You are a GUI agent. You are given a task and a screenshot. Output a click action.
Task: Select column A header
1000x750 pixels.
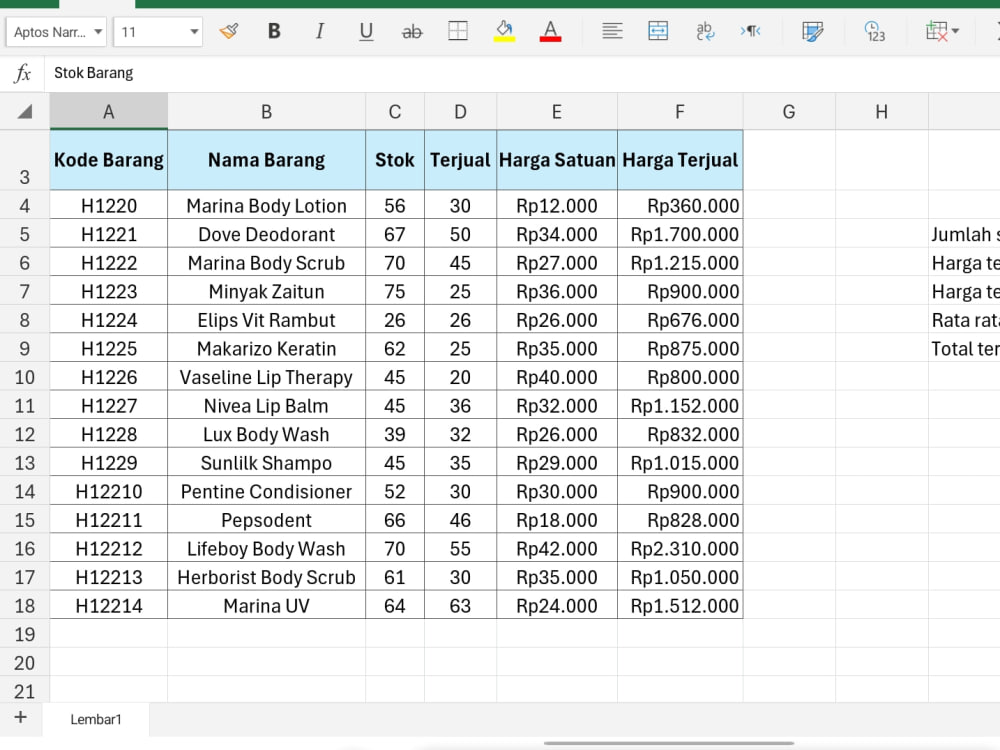point(109,112)
